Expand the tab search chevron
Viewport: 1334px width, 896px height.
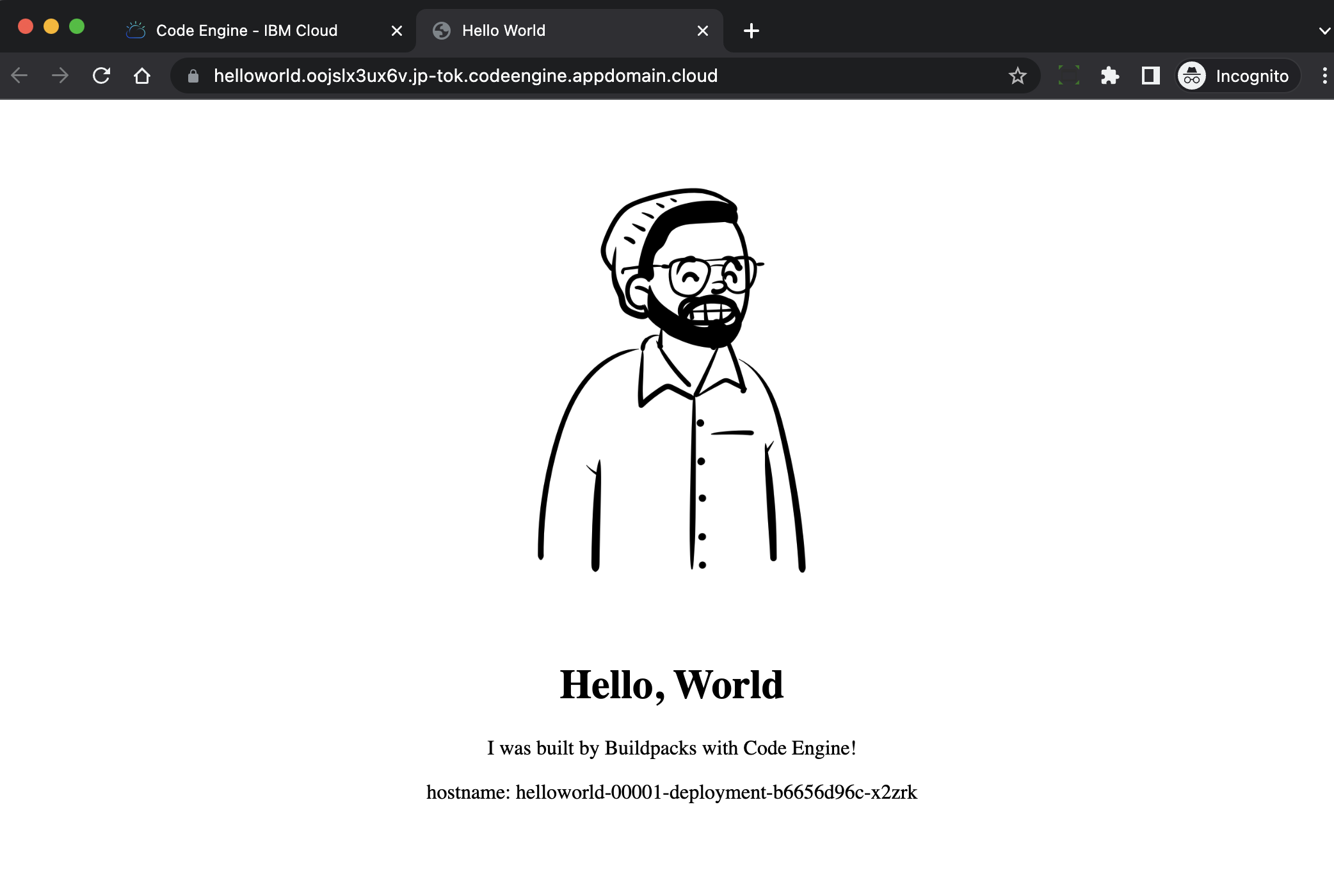[1324, 31]
